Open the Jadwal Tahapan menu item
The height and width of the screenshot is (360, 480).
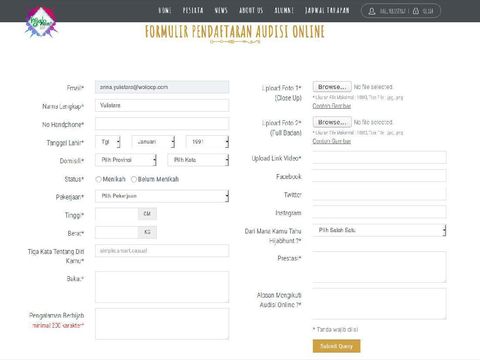[x=327, y=10]
